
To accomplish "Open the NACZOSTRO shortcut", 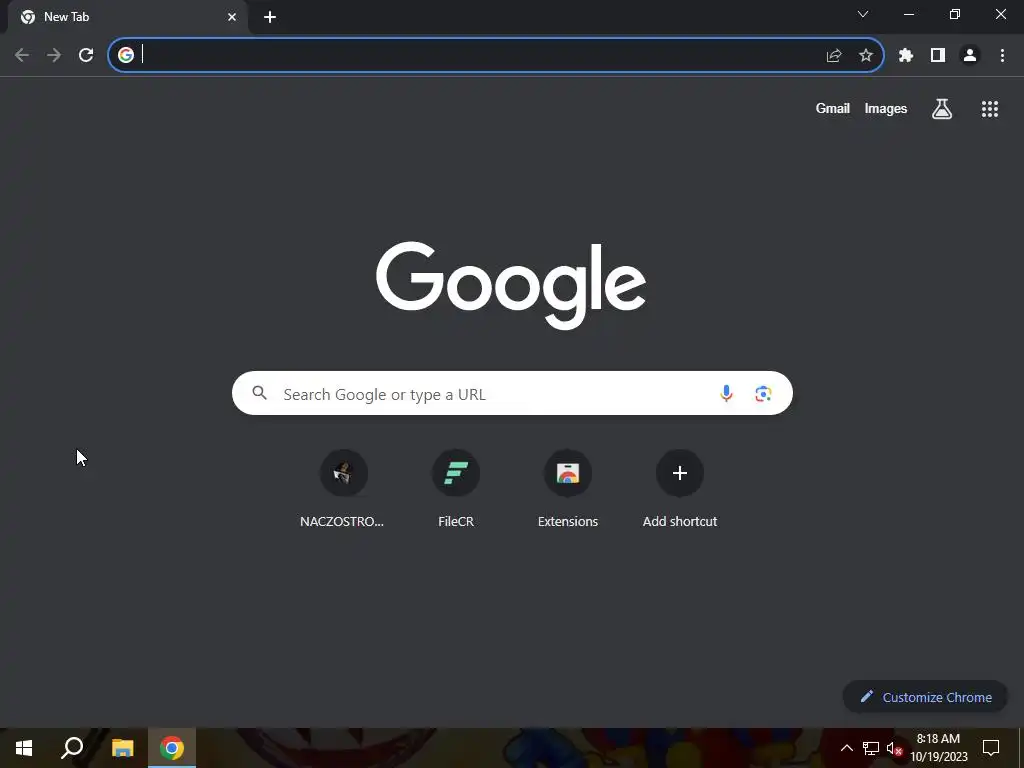I will coord(343,488).
